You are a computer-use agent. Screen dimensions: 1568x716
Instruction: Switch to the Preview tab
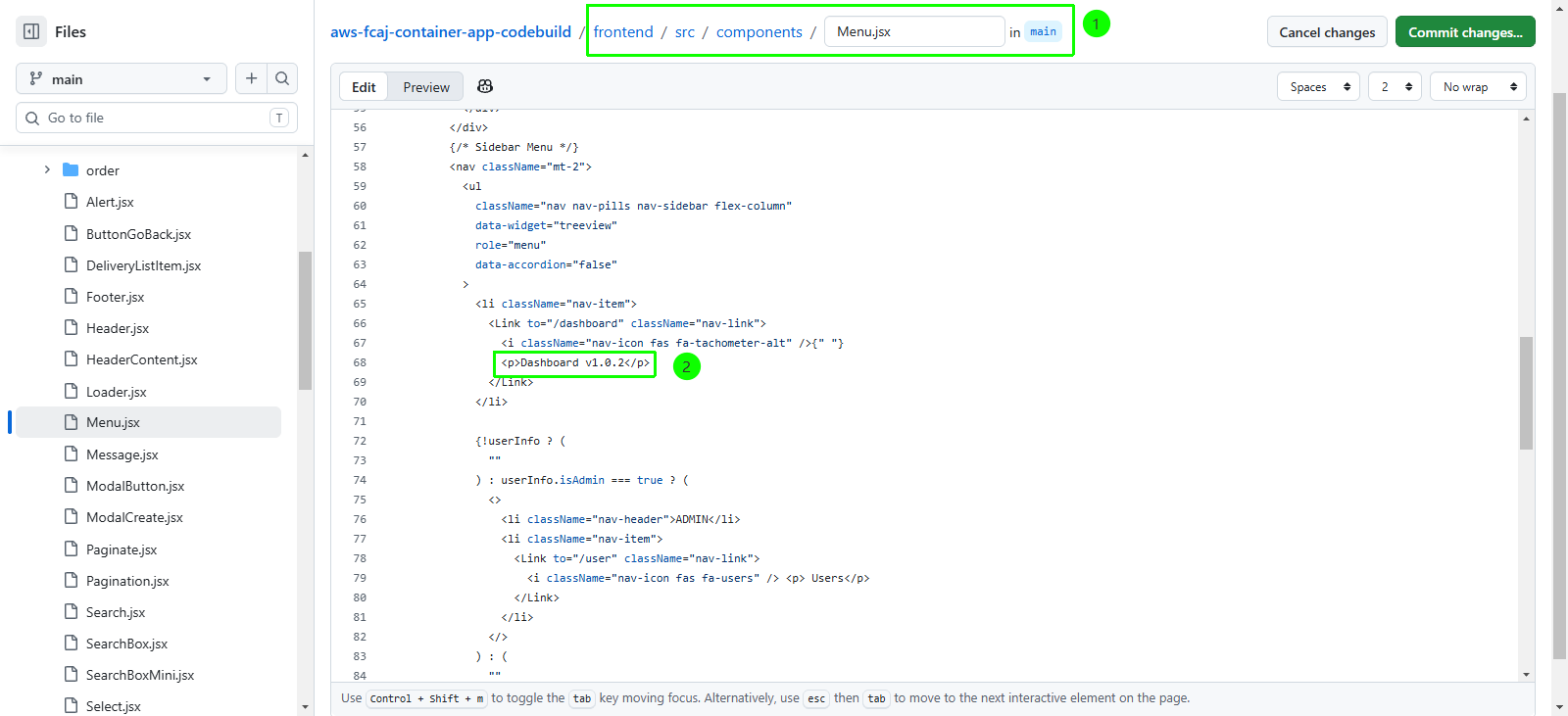coord(426,86)
